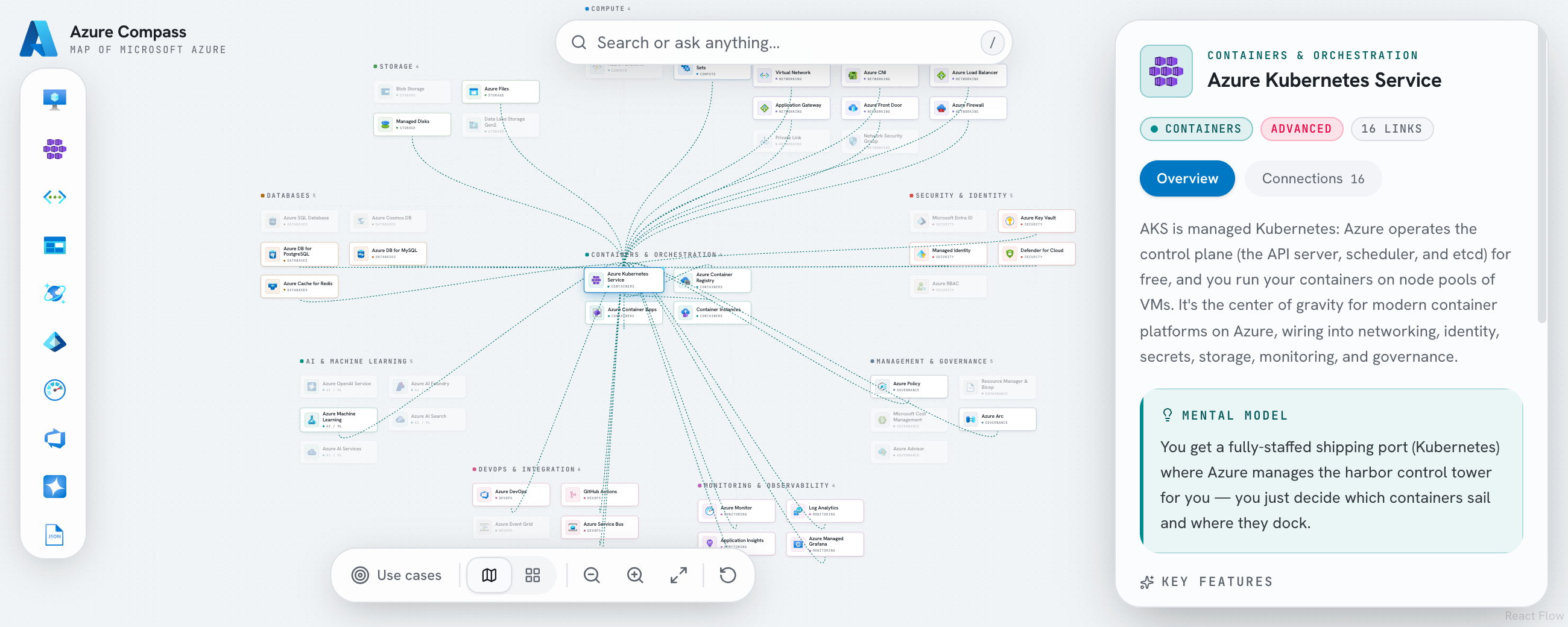Select the Kubernetes containers sidebar icon

click(55, 148)
